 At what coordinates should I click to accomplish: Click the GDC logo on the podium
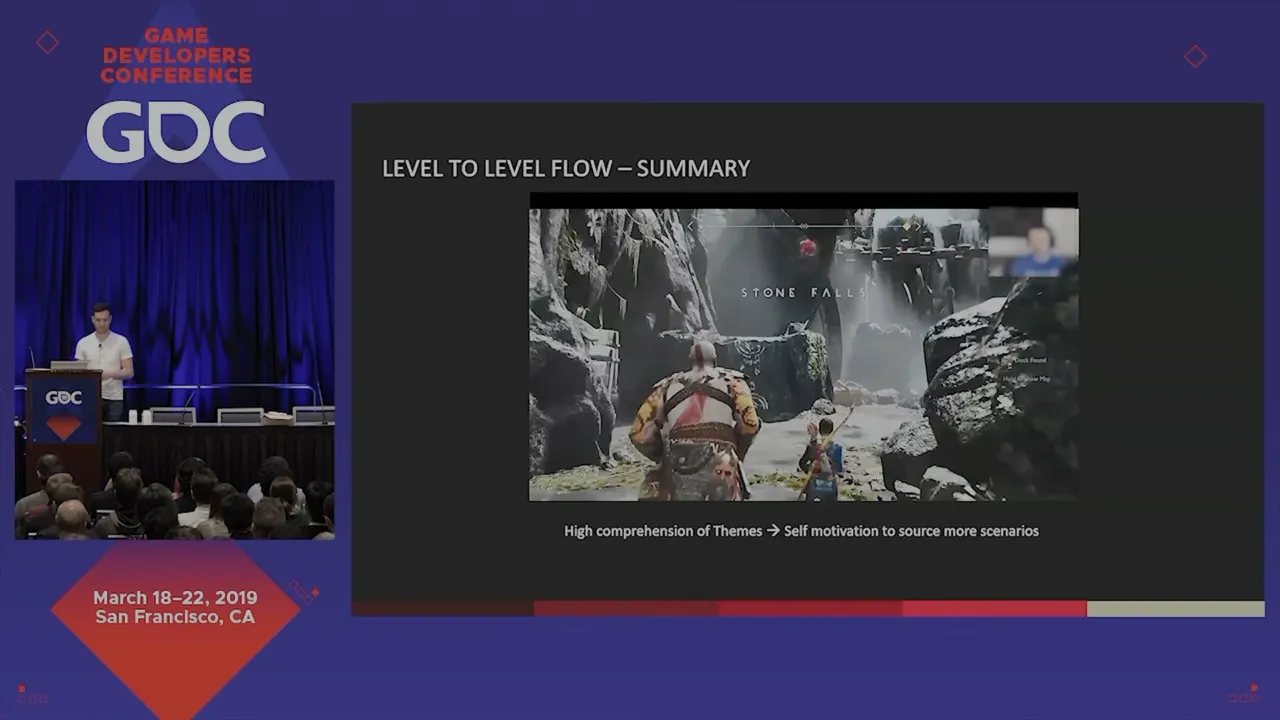63,398
